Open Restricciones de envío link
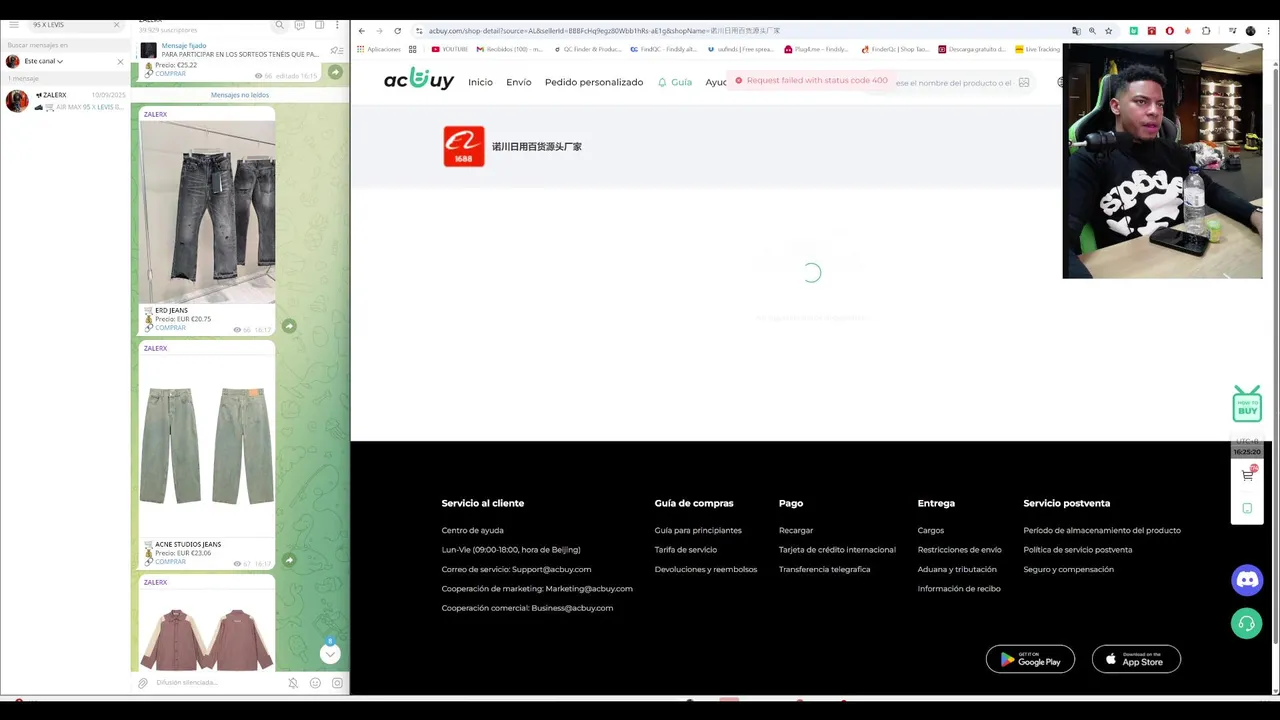 [x=959, y=550]
